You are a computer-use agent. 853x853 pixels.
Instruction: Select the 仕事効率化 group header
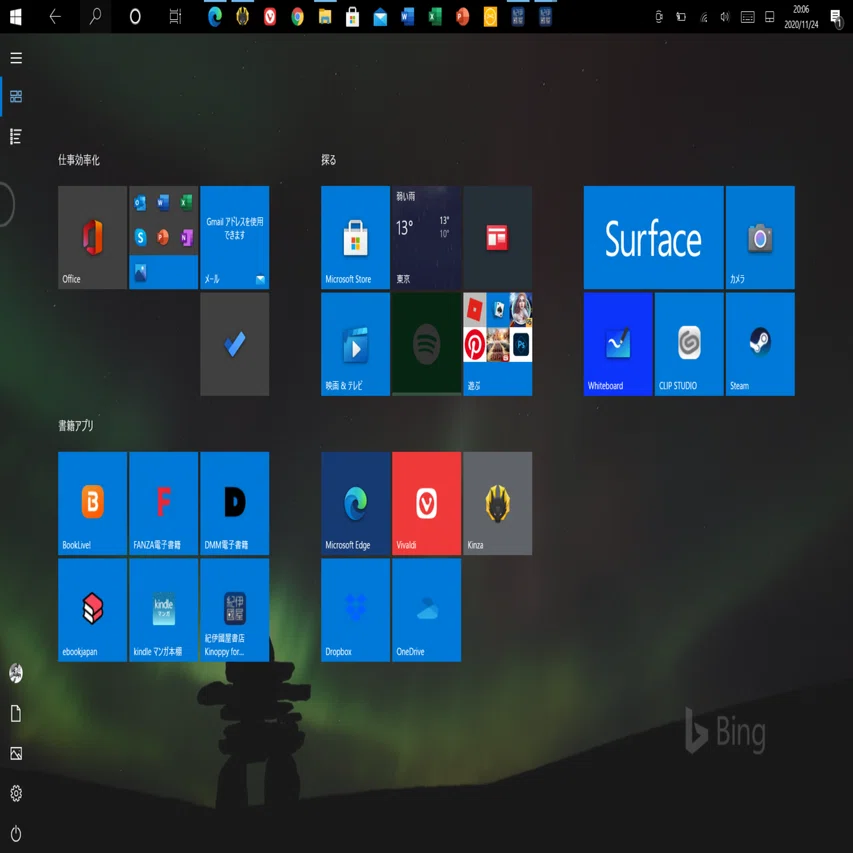point(79,160)
